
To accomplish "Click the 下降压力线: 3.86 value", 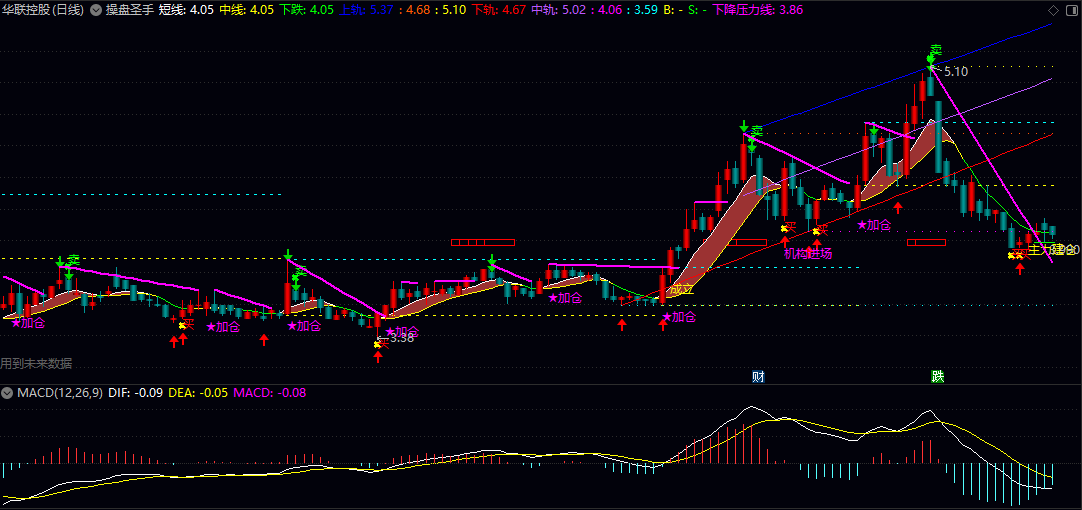I will pos(757,10).
